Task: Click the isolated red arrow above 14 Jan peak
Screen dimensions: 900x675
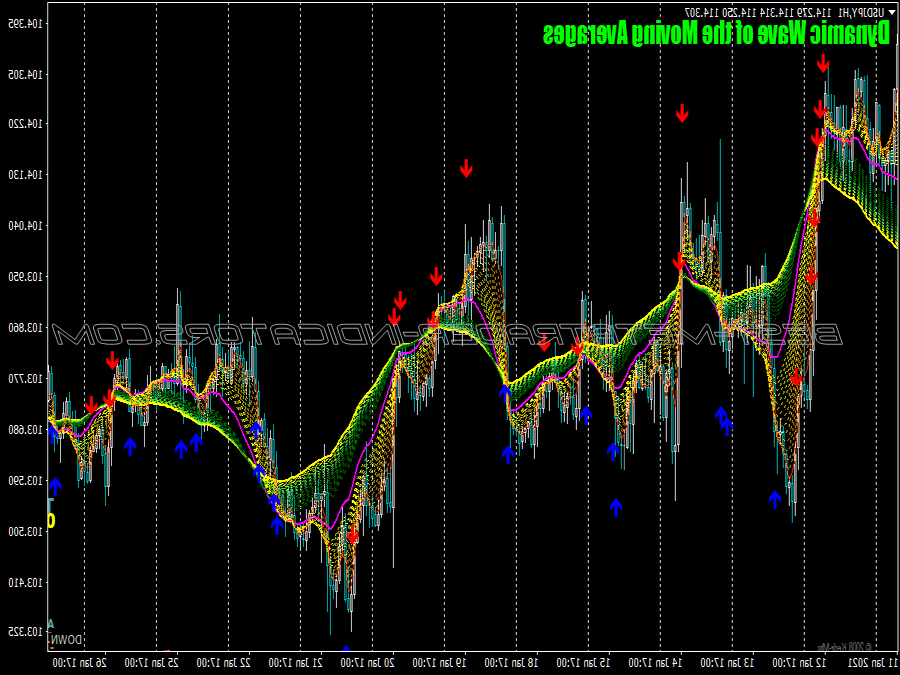Action: pos(682,114)
